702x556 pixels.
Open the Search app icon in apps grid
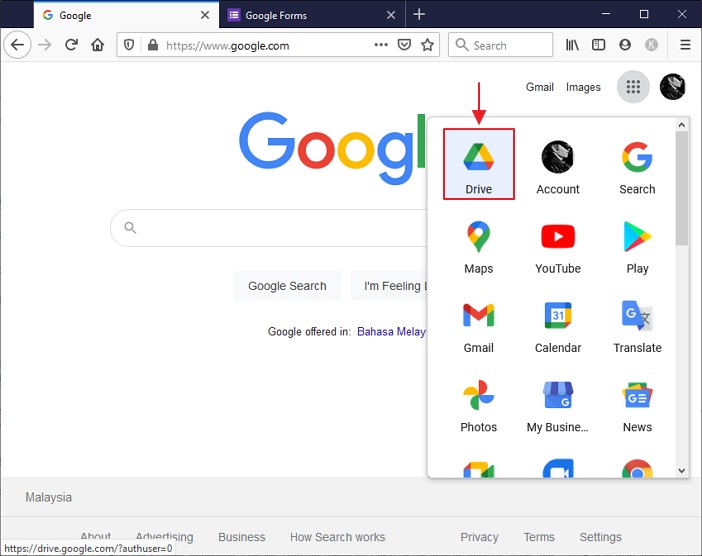pos(637,167)
